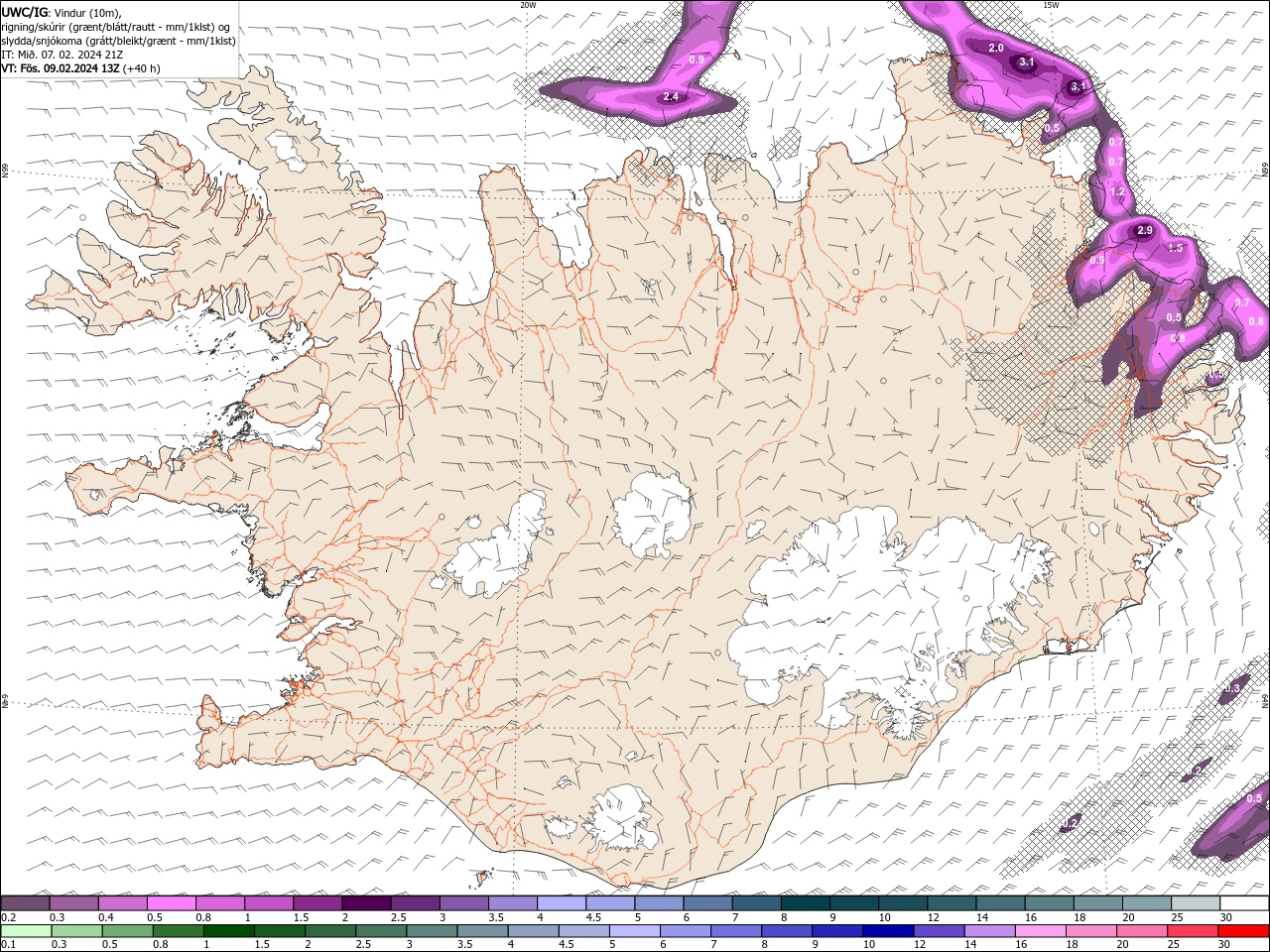
Task: Click the 2.4 precipitation value label
Action: click(671, 96)
